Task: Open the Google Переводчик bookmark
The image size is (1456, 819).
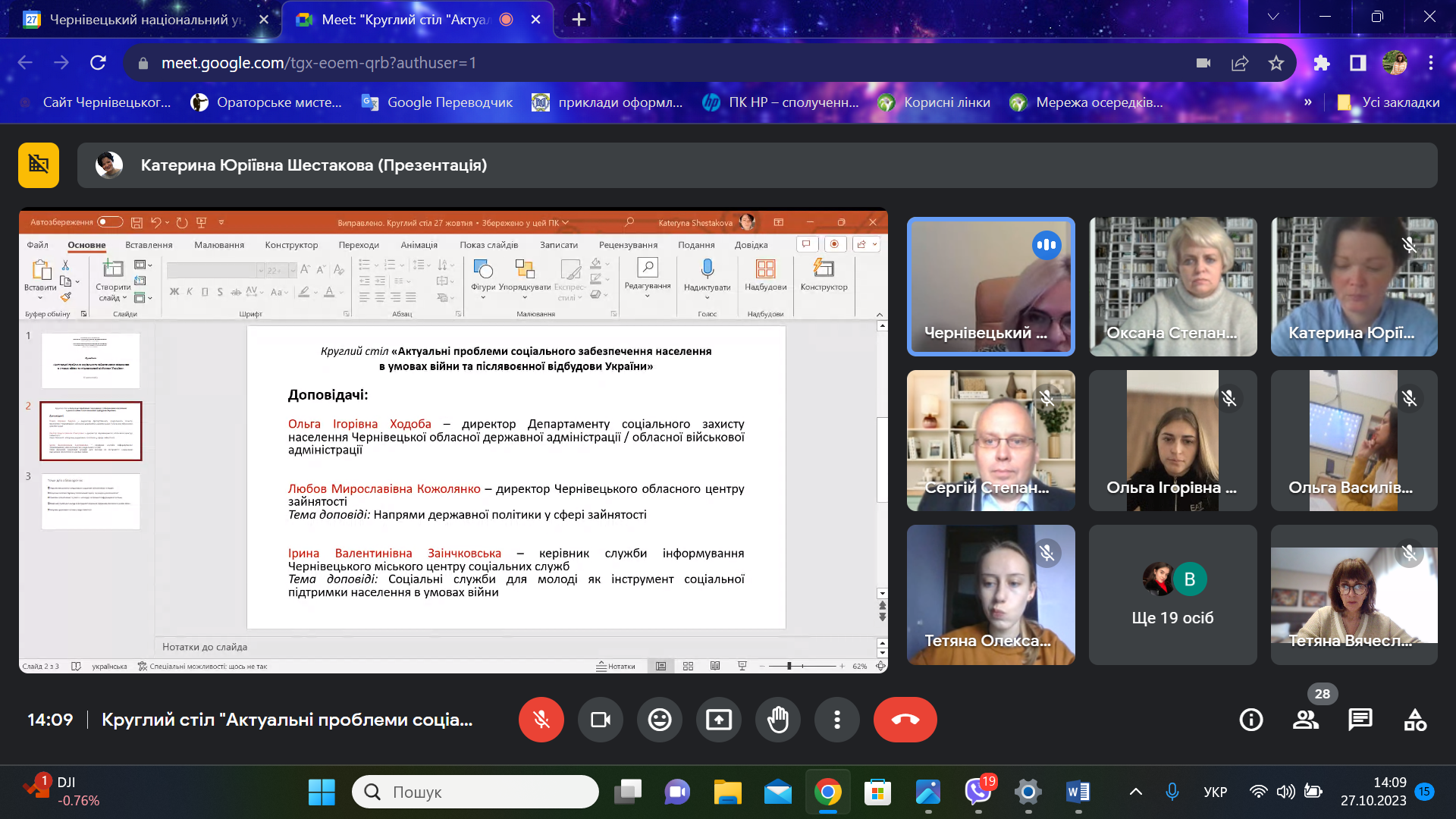Action: coord(438,102)
